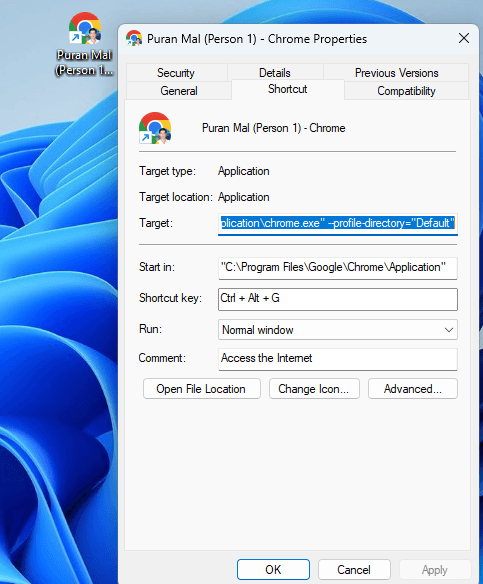Screen dimensions: 483x584
Task: Click the Cancel button
Action: click(x=354, y=569)
